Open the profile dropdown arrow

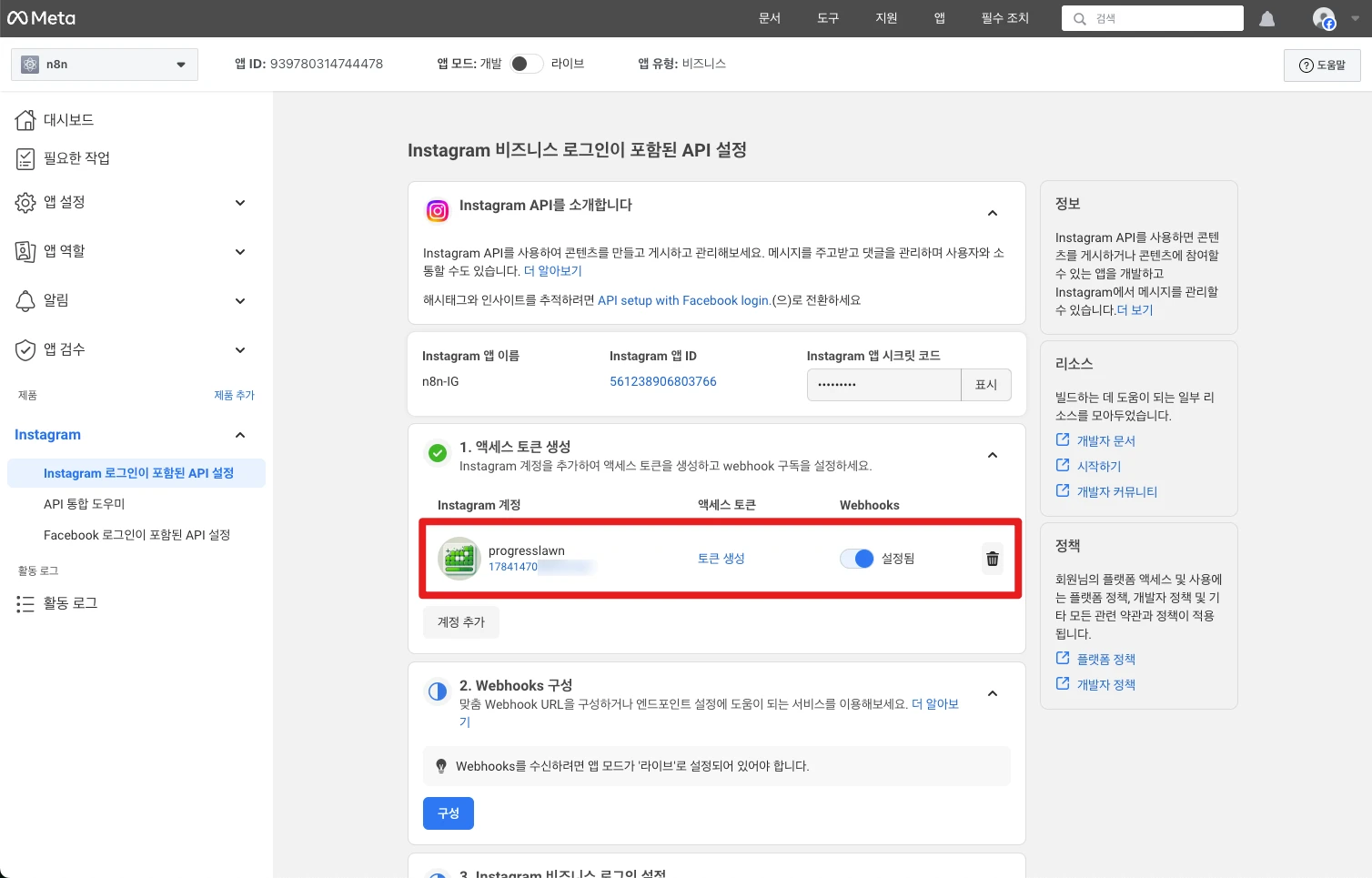click(1355, 18)
